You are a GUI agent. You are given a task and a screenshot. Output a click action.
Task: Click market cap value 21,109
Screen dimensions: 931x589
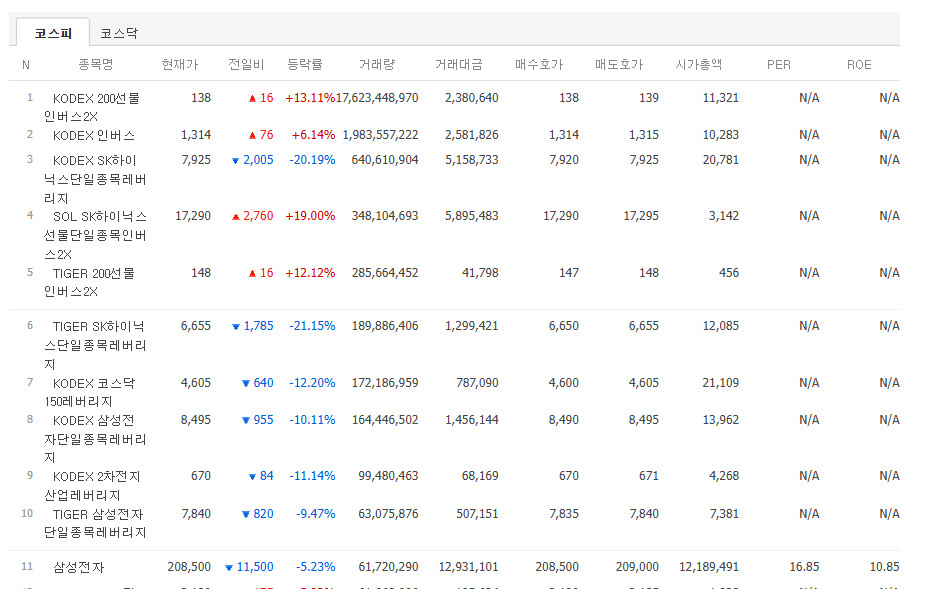pos(721,383)
